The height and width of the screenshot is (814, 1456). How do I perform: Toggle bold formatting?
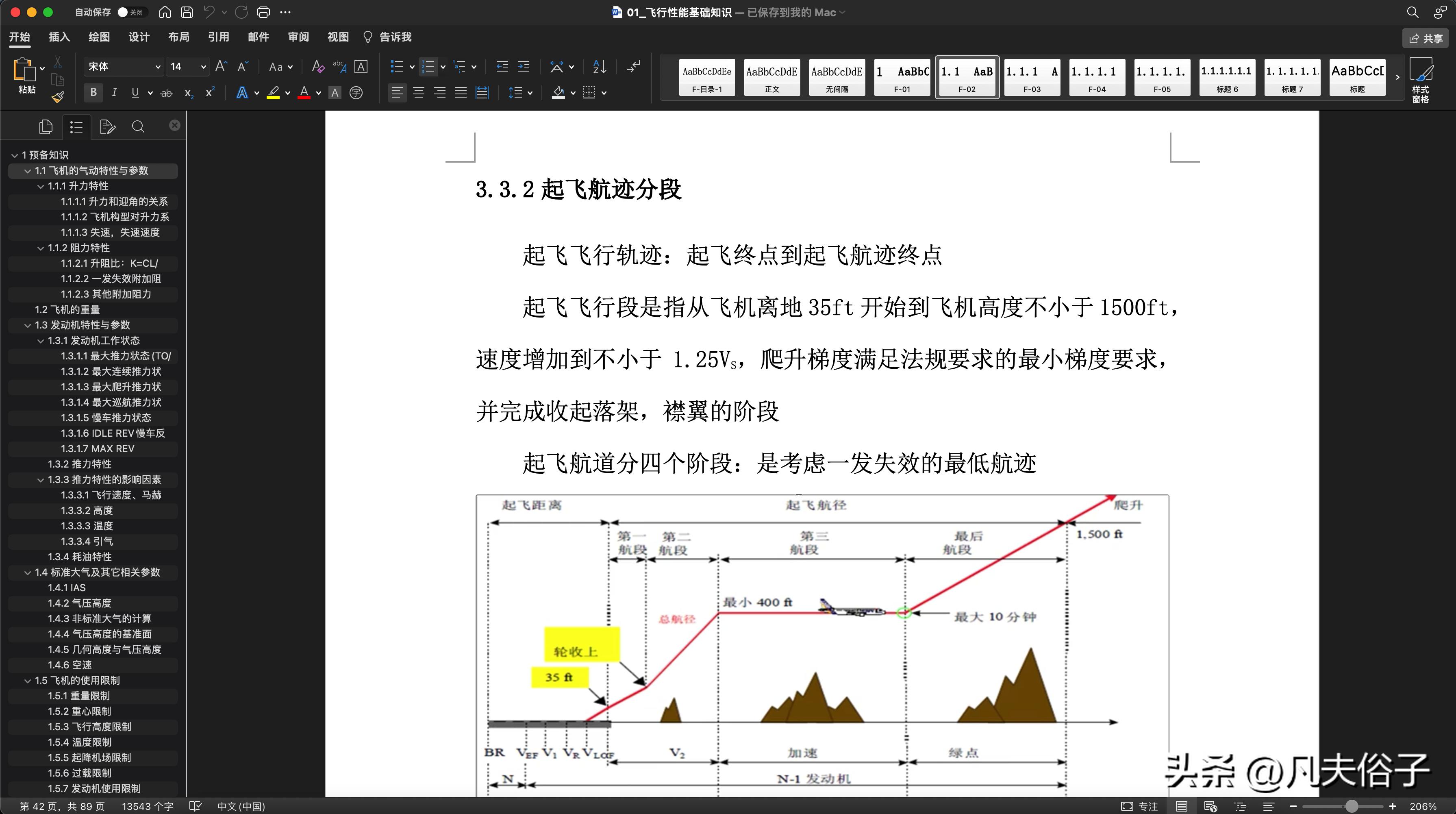(x=94, y=93)
